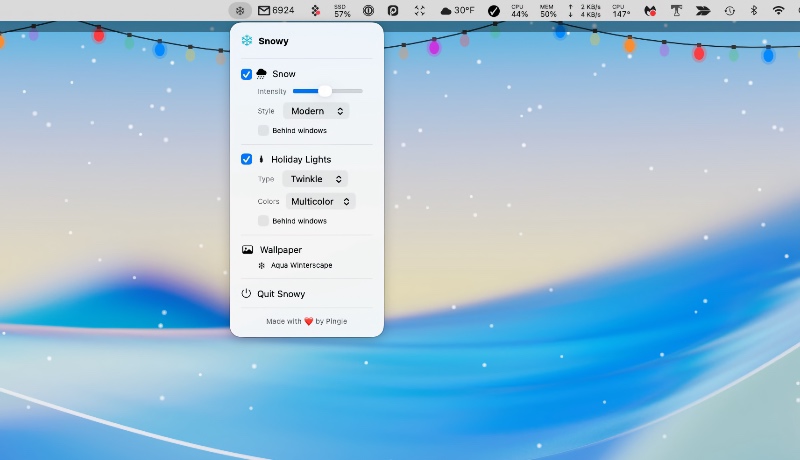Uncheck the Holiday Lights checkbox
800x460 pixels.
point(247,159)
